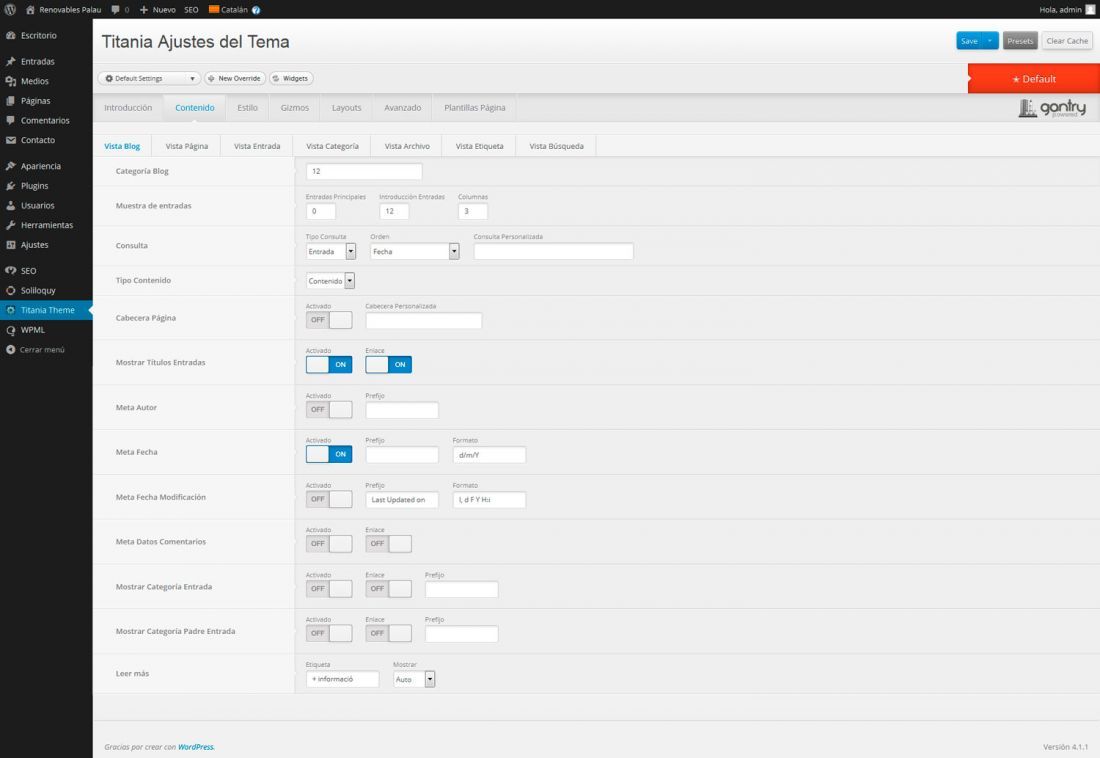Image resolution: width=1100 pixels, height=758 pixels.
Task: Follow the WordPress footer link
Action: tap(196, 747)
